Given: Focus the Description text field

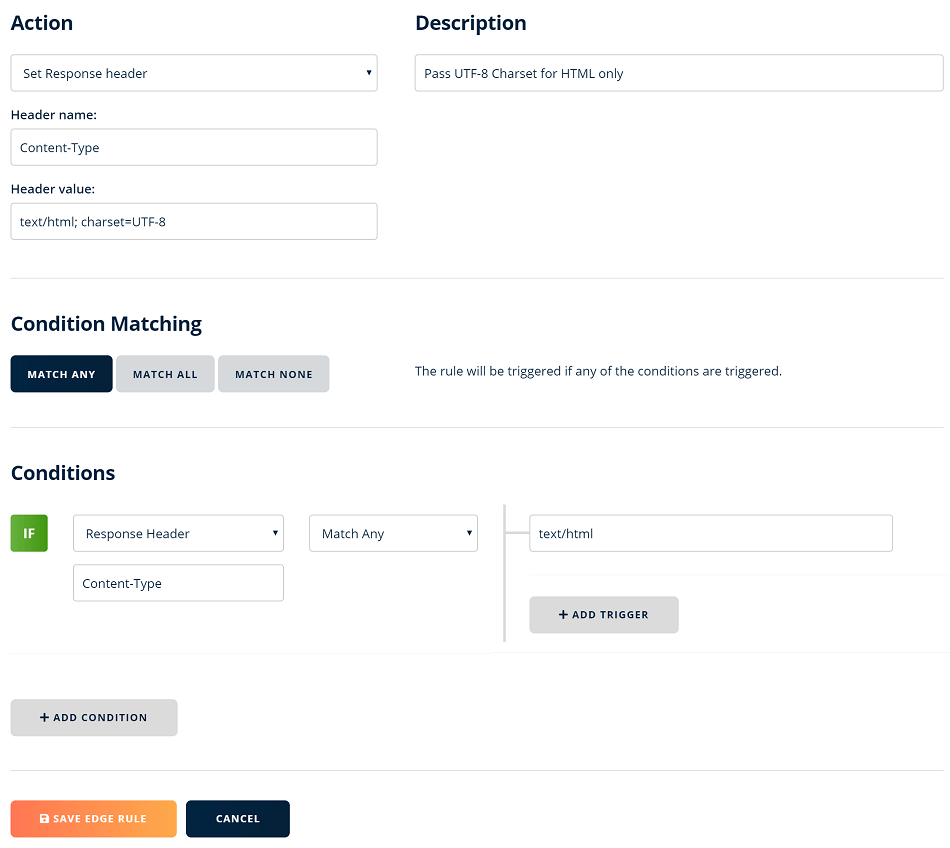Looking at the screenshot, I should coord(678,73).
